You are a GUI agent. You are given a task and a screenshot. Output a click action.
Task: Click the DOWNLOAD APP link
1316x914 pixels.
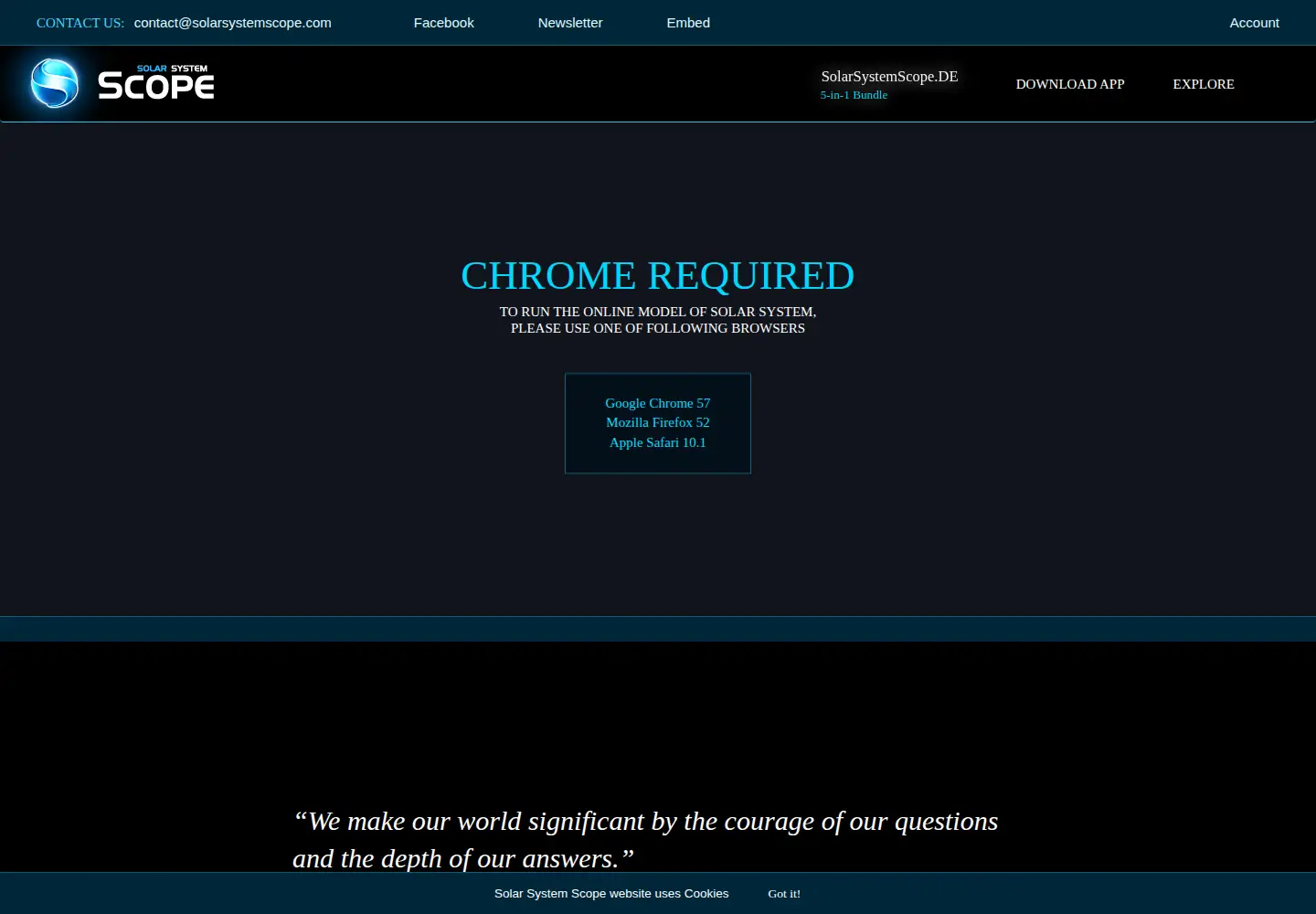coord(1070,84)
